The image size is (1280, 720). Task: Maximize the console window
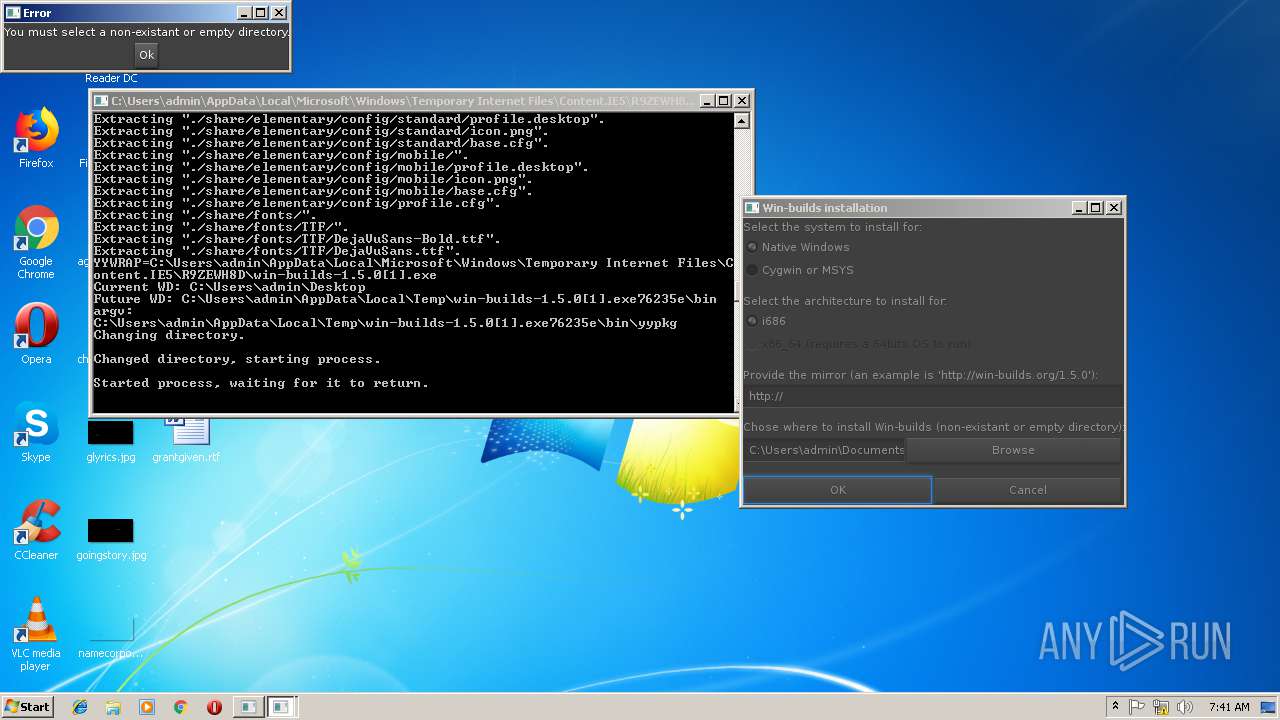point(723,101)
